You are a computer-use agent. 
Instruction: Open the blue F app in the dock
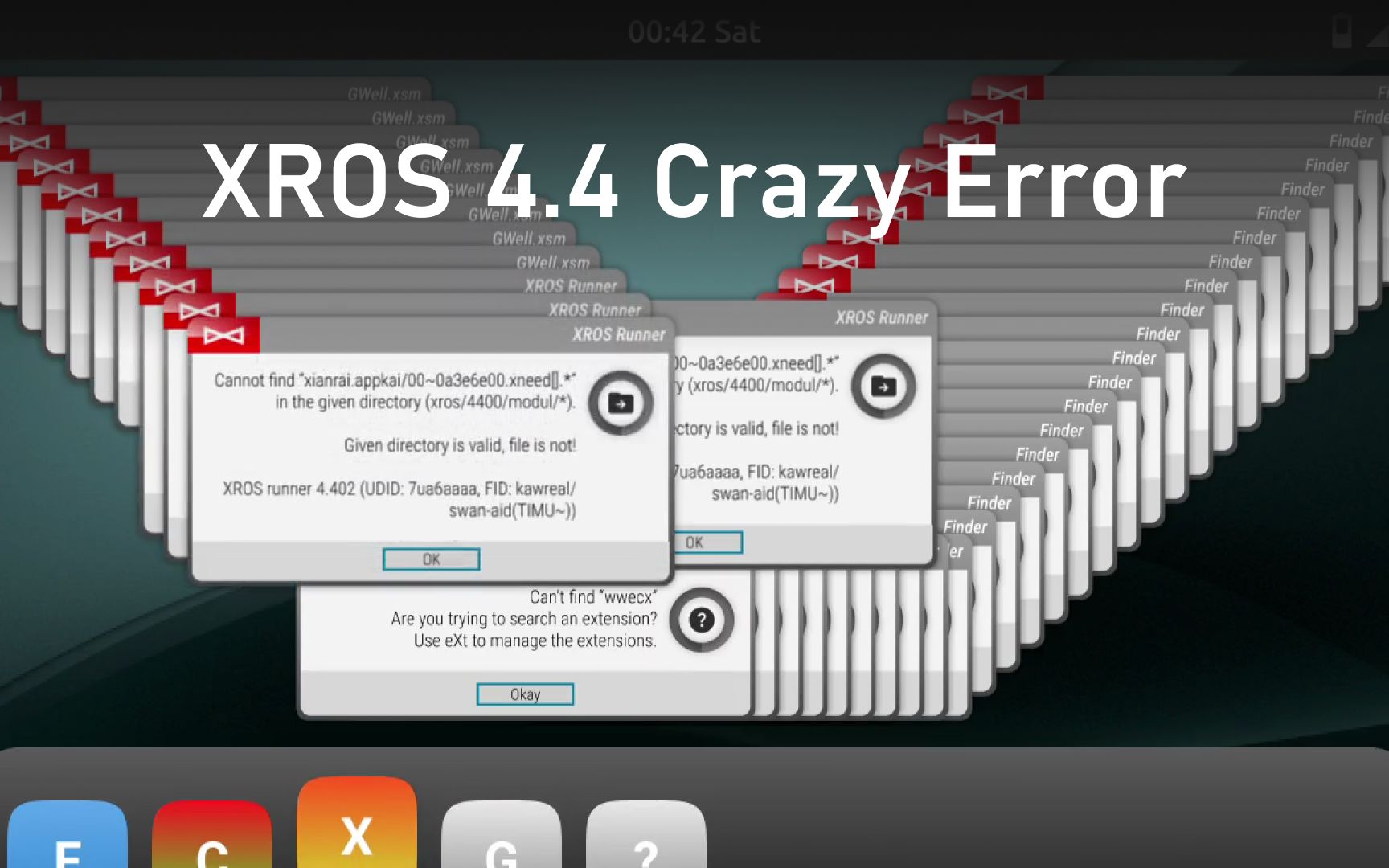[68, 834]
